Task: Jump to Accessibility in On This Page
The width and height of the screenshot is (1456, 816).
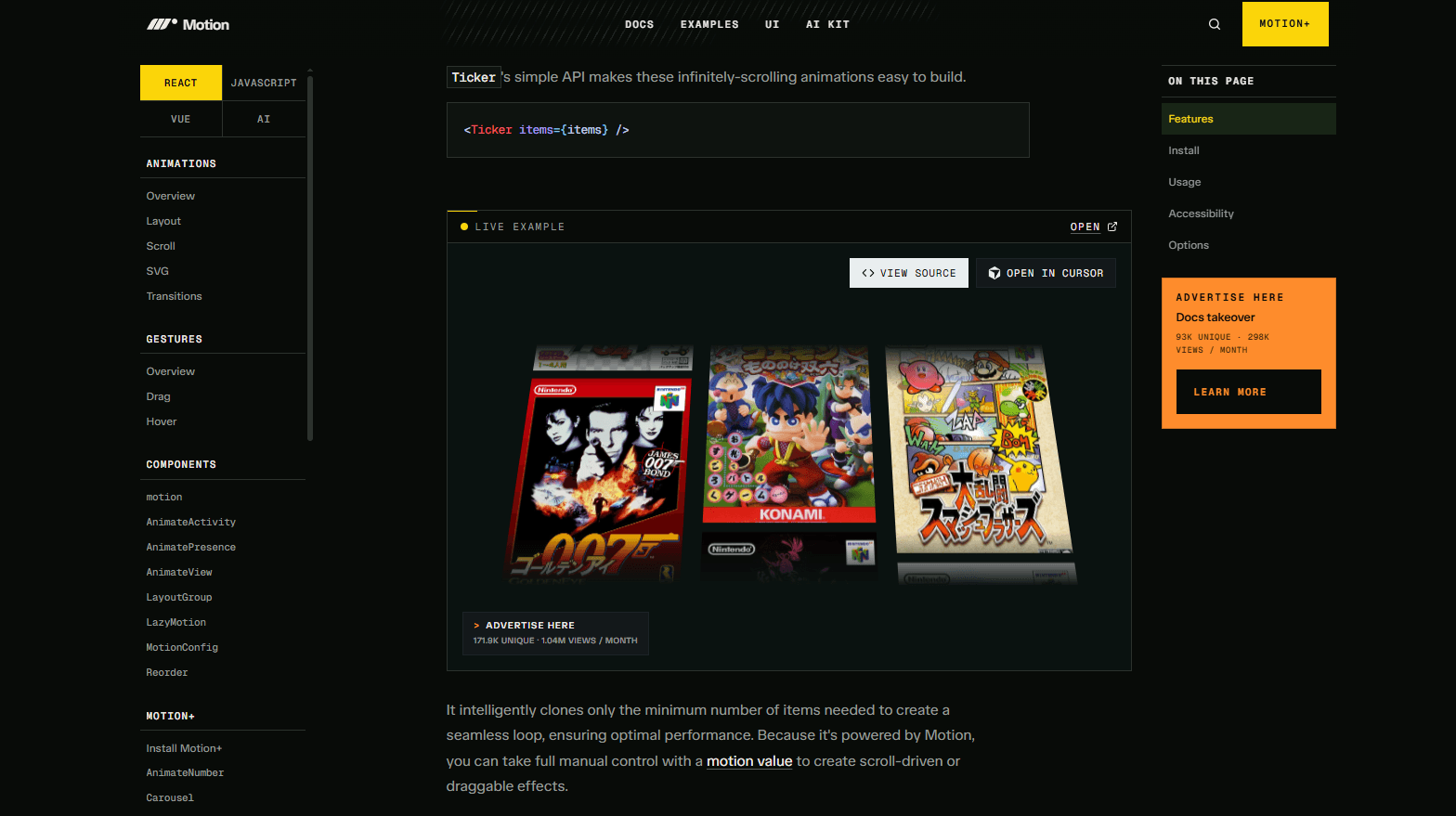Action: [x=1202, y=214]
